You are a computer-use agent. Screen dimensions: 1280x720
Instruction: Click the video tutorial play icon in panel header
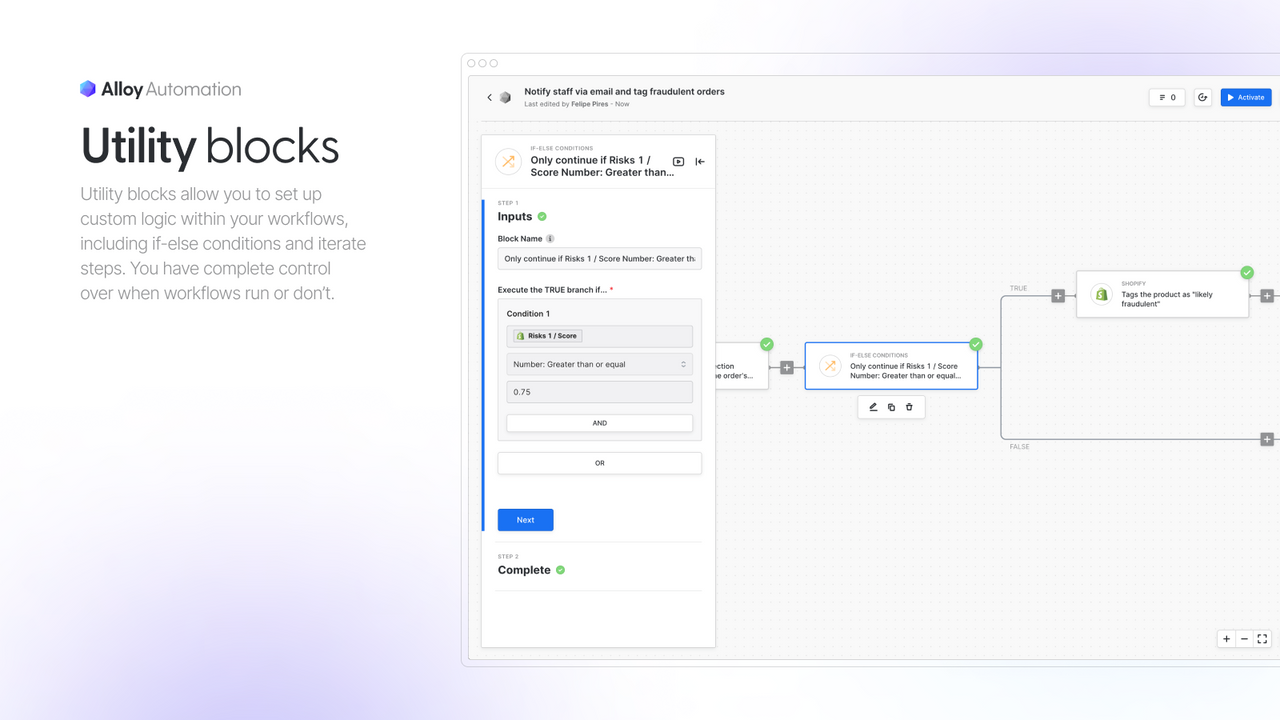pos(678,161)
